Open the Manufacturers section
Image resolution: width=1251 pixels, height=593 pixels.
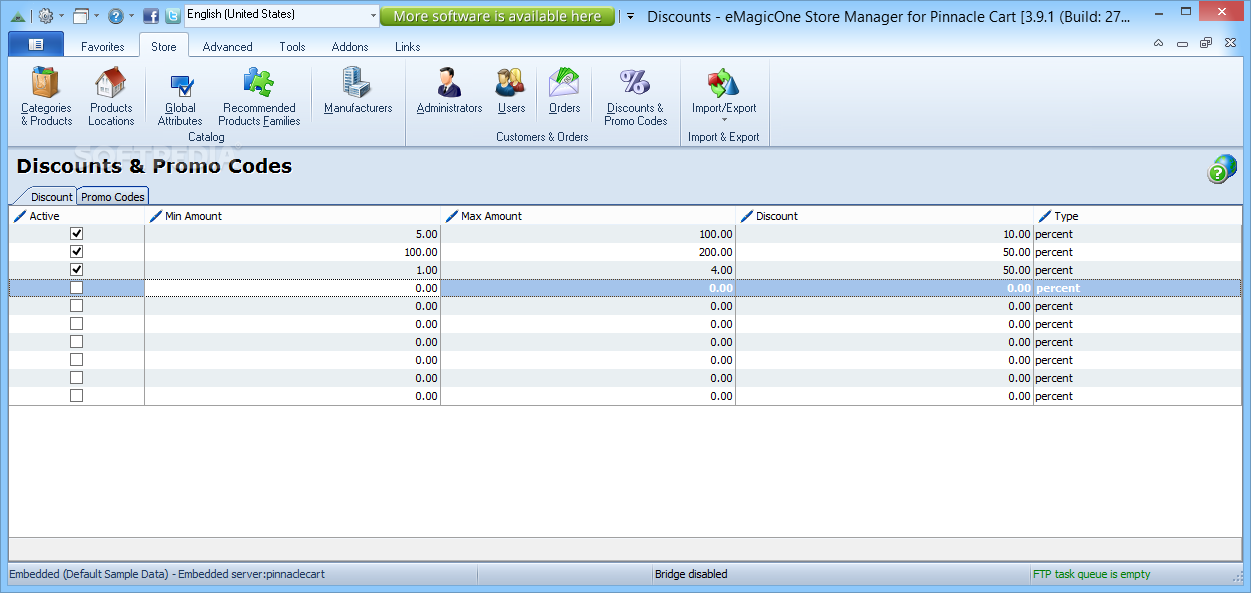click(x=358, y=91)
